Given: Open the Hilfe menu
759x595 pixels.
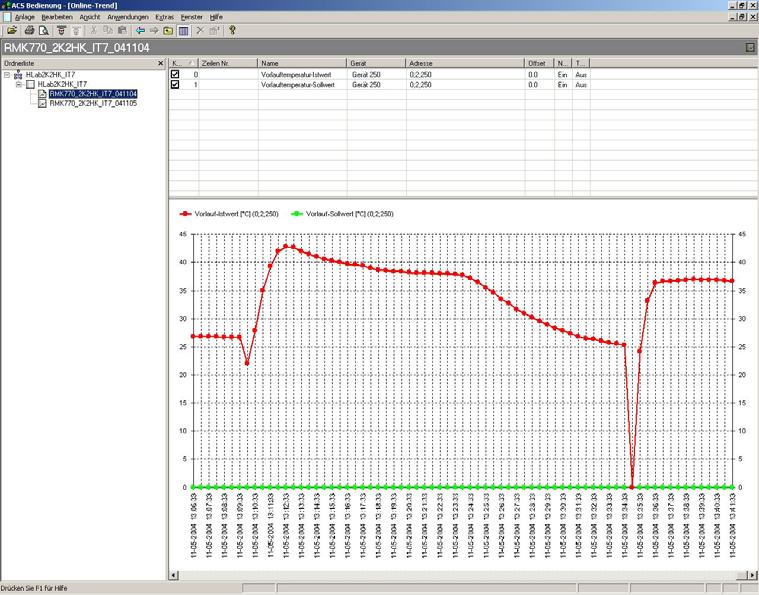Looking at the screenshot, I should (216, 17).
